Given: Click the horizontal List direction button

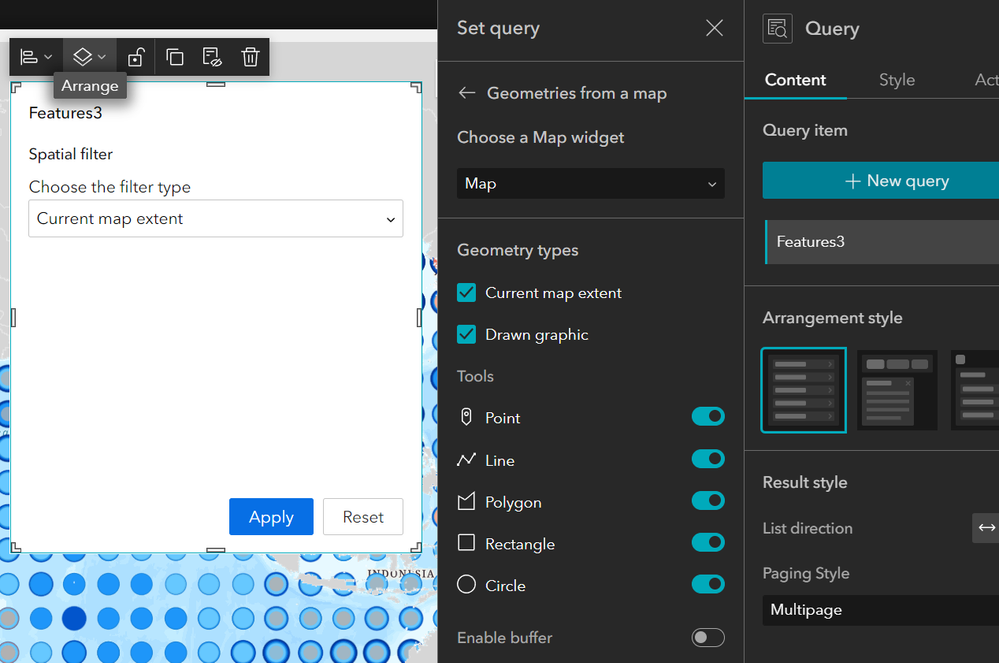Looking at the screenshot, I should tap(986, 527).
